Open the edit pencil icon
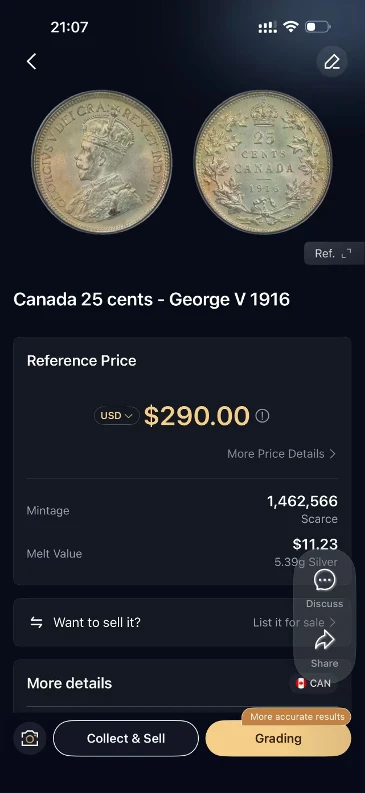Viewport: 365px width, 793px height. (332, 62)
